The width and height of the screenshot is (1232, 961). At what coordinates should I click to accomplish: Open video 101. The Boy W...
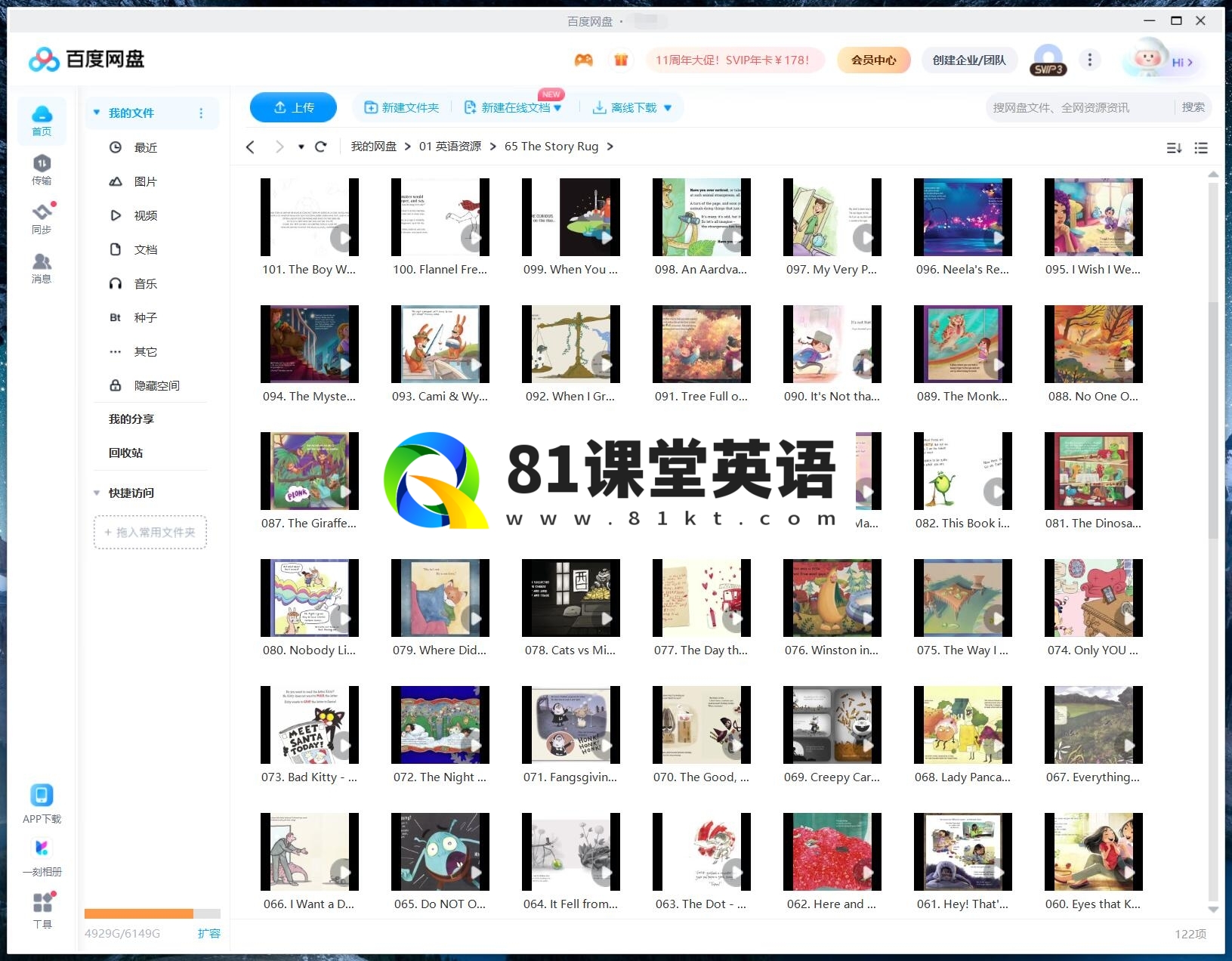coord(310,218)
